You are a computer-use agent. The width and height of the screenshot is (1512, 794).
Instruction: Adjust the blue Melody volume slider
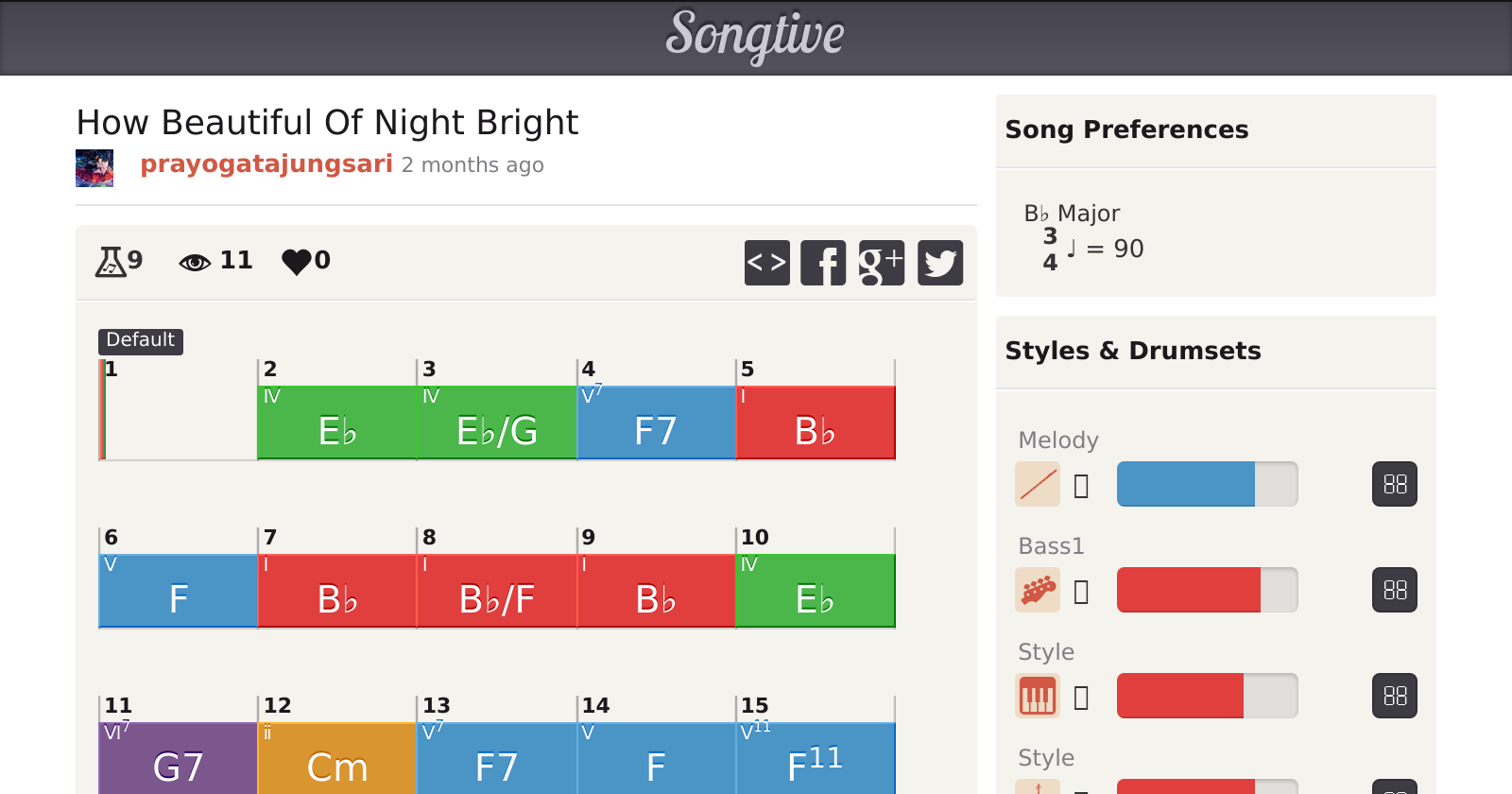[1207, 485]
